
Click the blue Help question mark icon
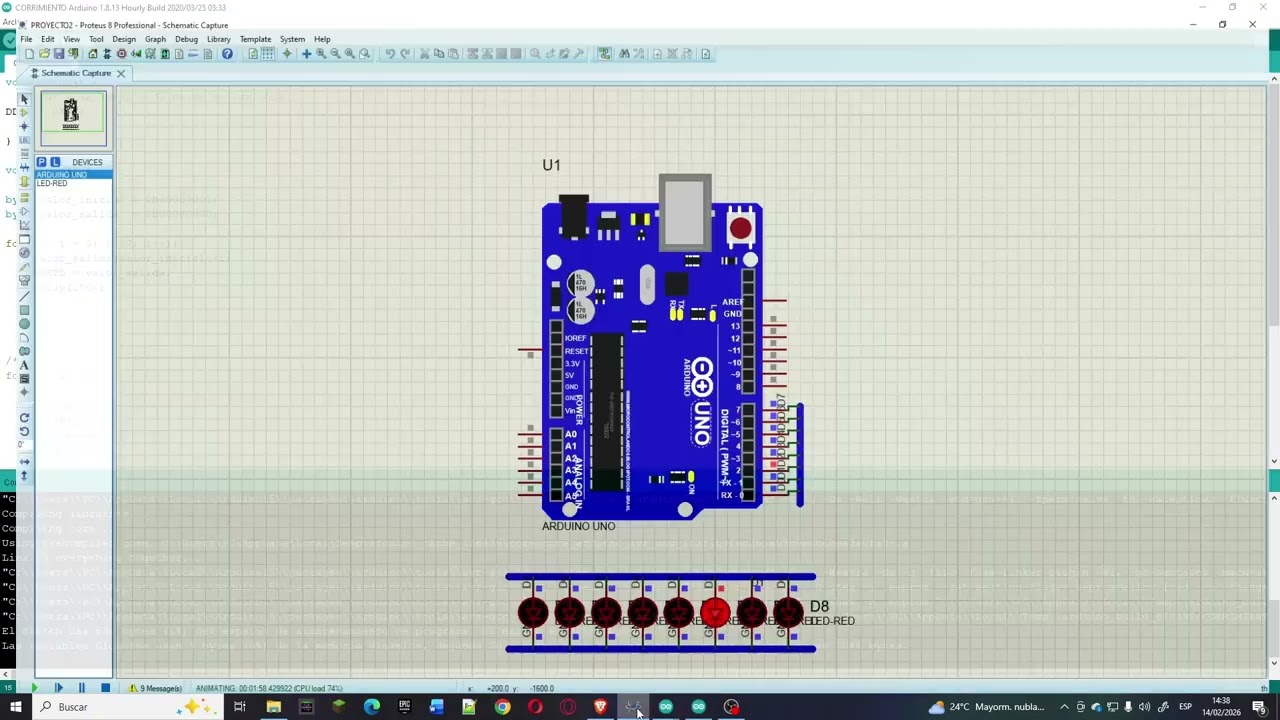[227, 54]
